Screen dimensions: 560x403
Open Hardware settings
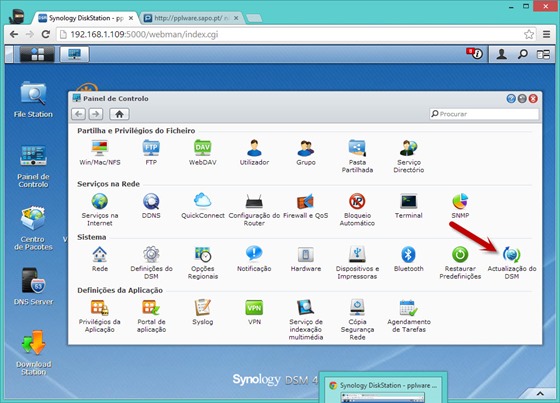pyautogui.click(x=306, y=259)
